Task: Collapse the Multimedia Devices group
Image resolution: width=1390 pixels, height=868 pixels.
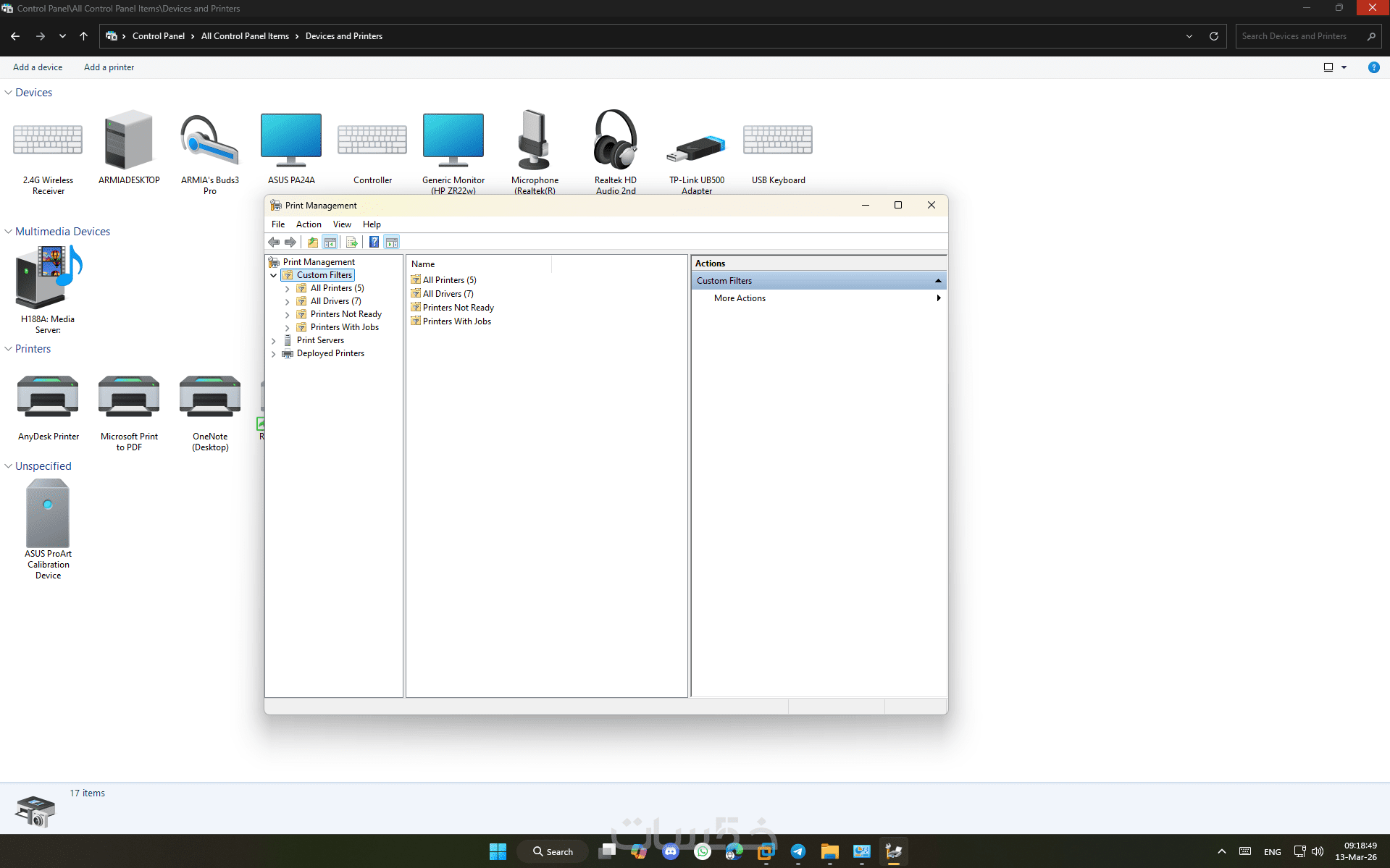Action: point(9,232)
